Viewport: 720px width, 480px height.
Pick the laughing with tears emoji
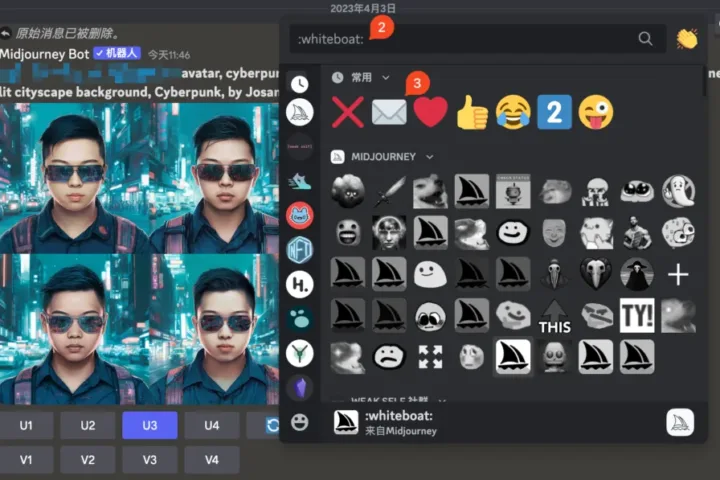(x=513, y=112)
